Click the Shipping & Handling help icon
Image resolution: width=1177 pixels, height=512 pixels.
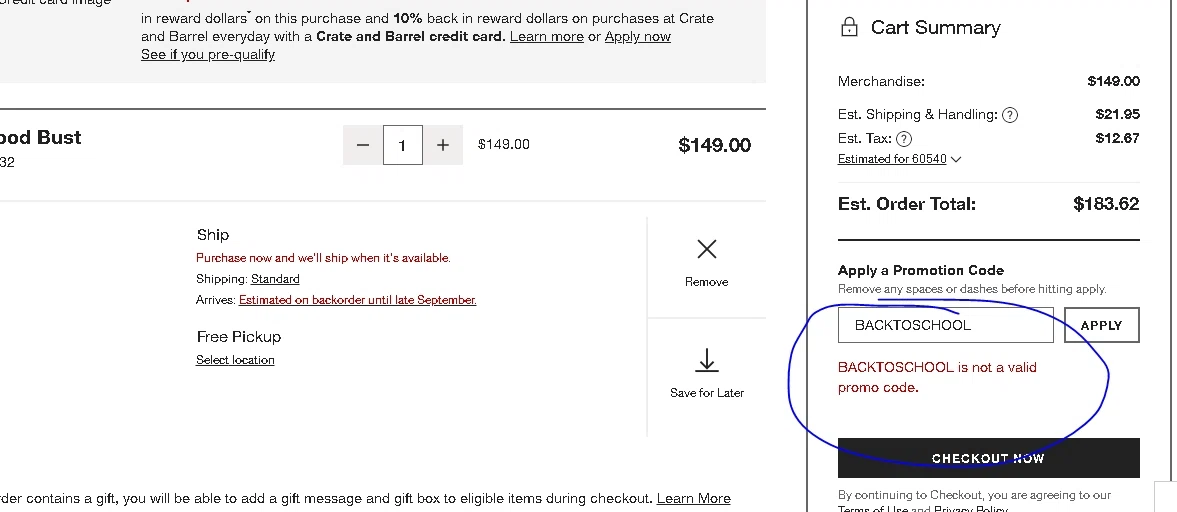(x=1010, y=115)
